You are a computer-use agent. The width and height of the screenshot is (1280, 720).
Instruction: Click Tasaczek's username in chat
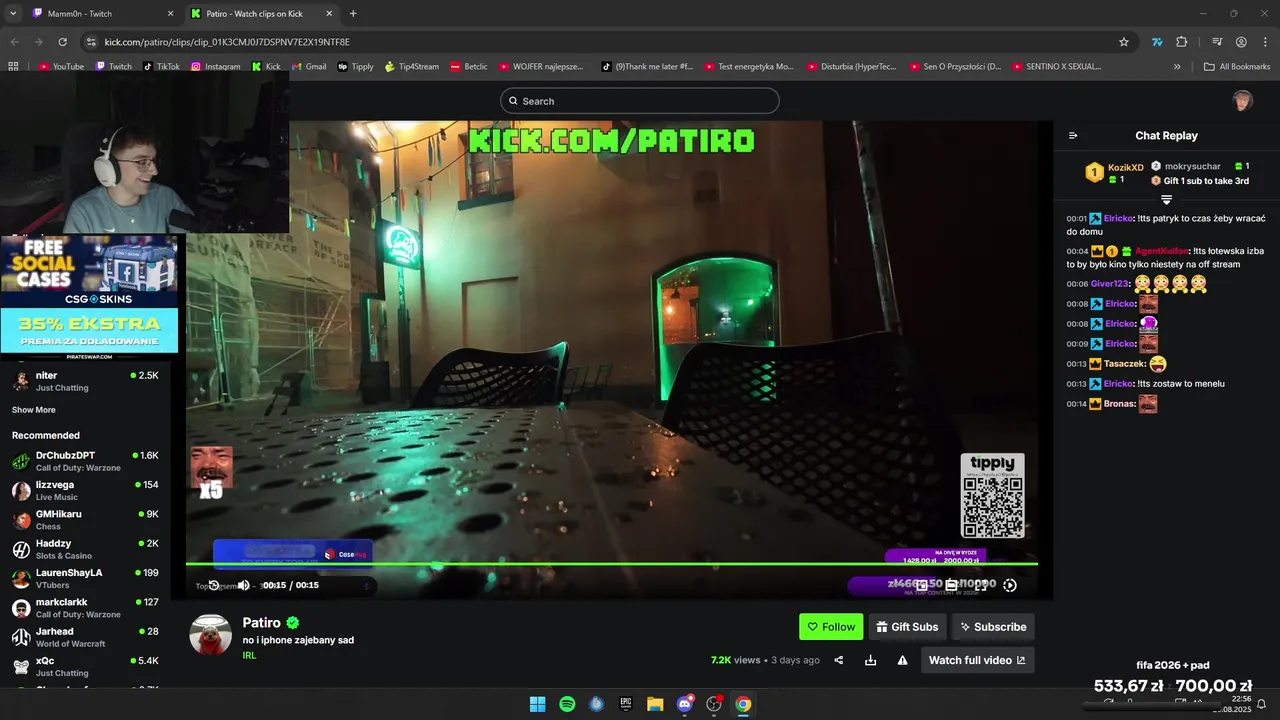pyautogui.click(x=1124, y=364)
